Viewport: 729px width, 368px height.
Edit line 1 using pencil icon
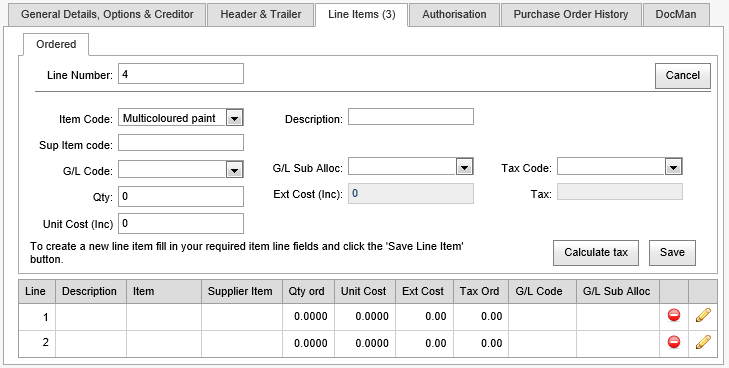pos(703,315)
